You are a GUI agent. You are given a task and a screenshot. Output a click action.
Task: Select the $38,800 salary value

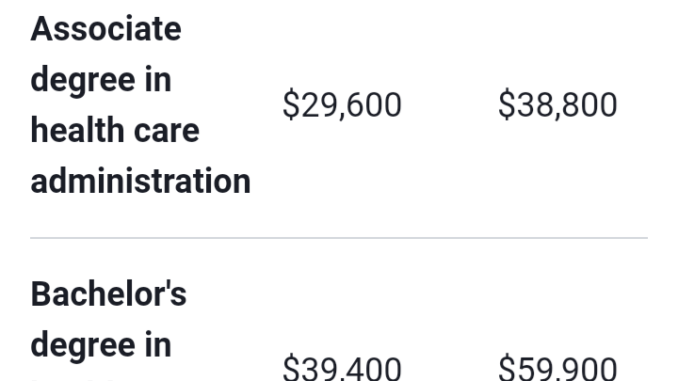coord(557,105)
